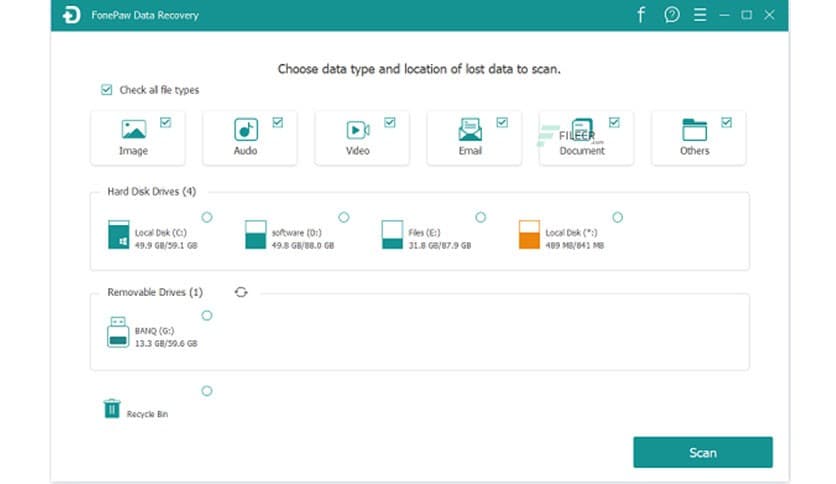The height and width of the screenshot is (484, 836).
Task: Click the Document file type icon
Action: (x=582, y=130)
